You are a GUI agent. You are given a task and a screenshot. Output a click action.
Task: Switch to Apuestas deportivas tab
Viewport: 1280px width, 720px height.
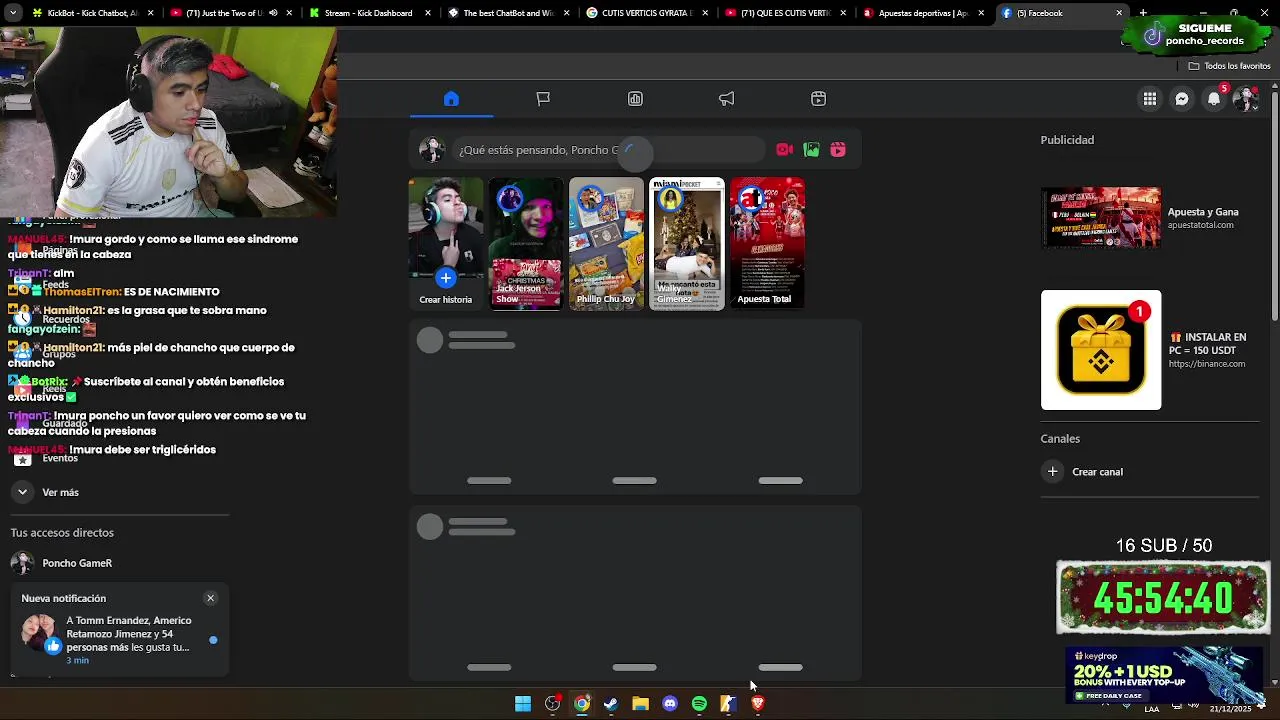[x=922, y=13]
